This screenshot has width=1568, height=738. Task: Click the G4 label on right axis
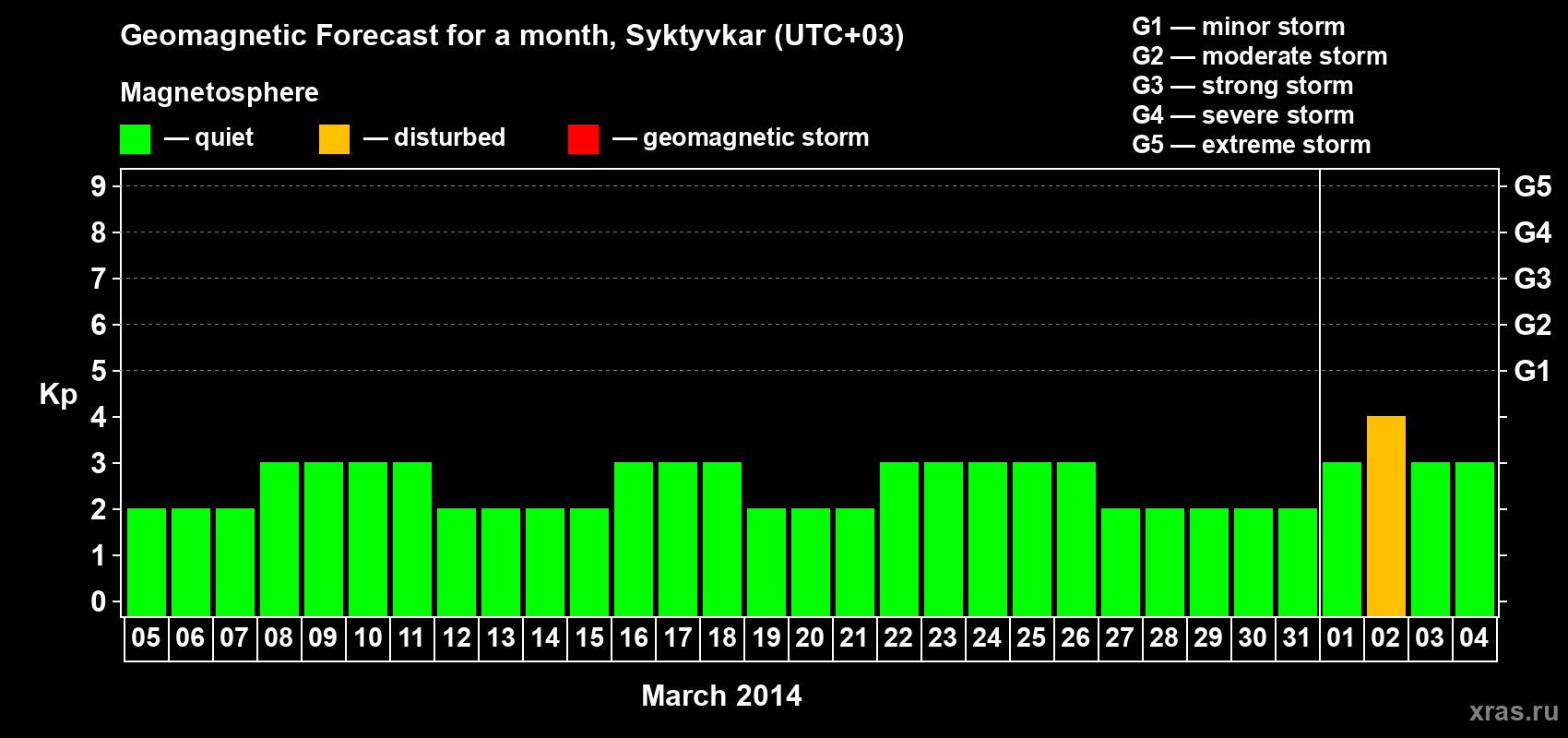[1533, 232]
